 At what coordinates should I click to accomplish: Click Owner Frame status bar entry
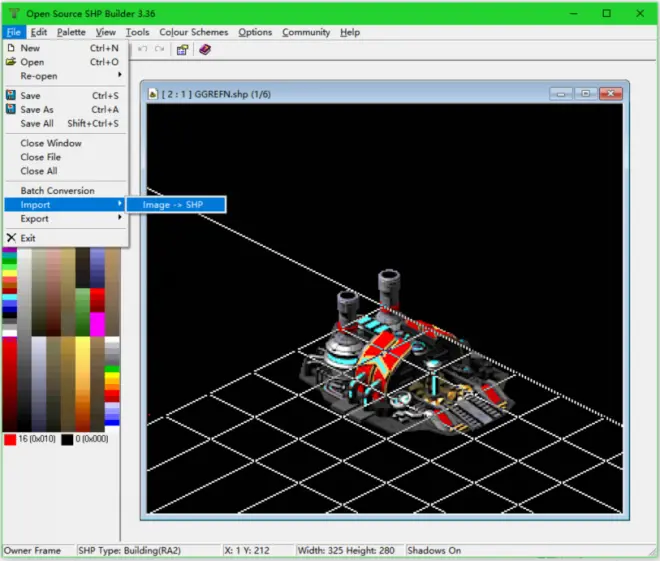click(32, 550)
